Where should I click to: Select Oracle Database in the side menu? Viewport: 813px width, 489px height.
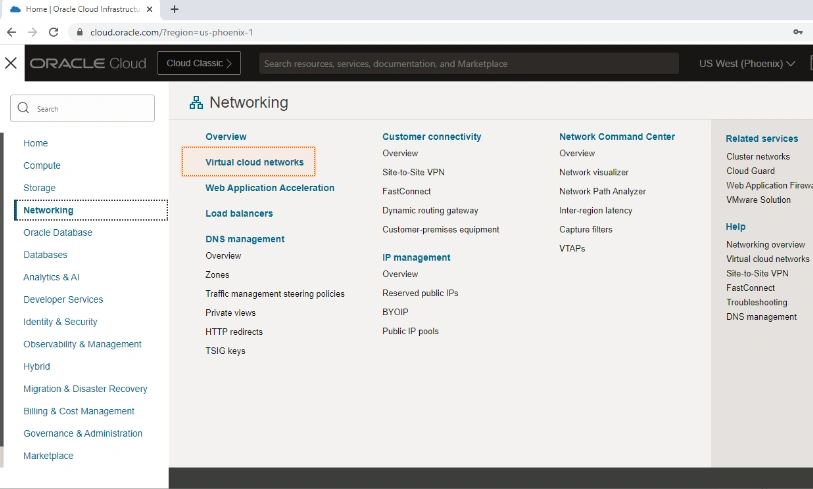[58, 232]
